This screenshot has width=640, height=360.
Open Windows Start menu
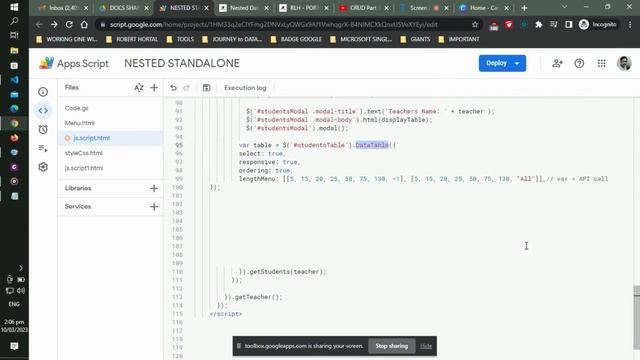click(14, 7)
